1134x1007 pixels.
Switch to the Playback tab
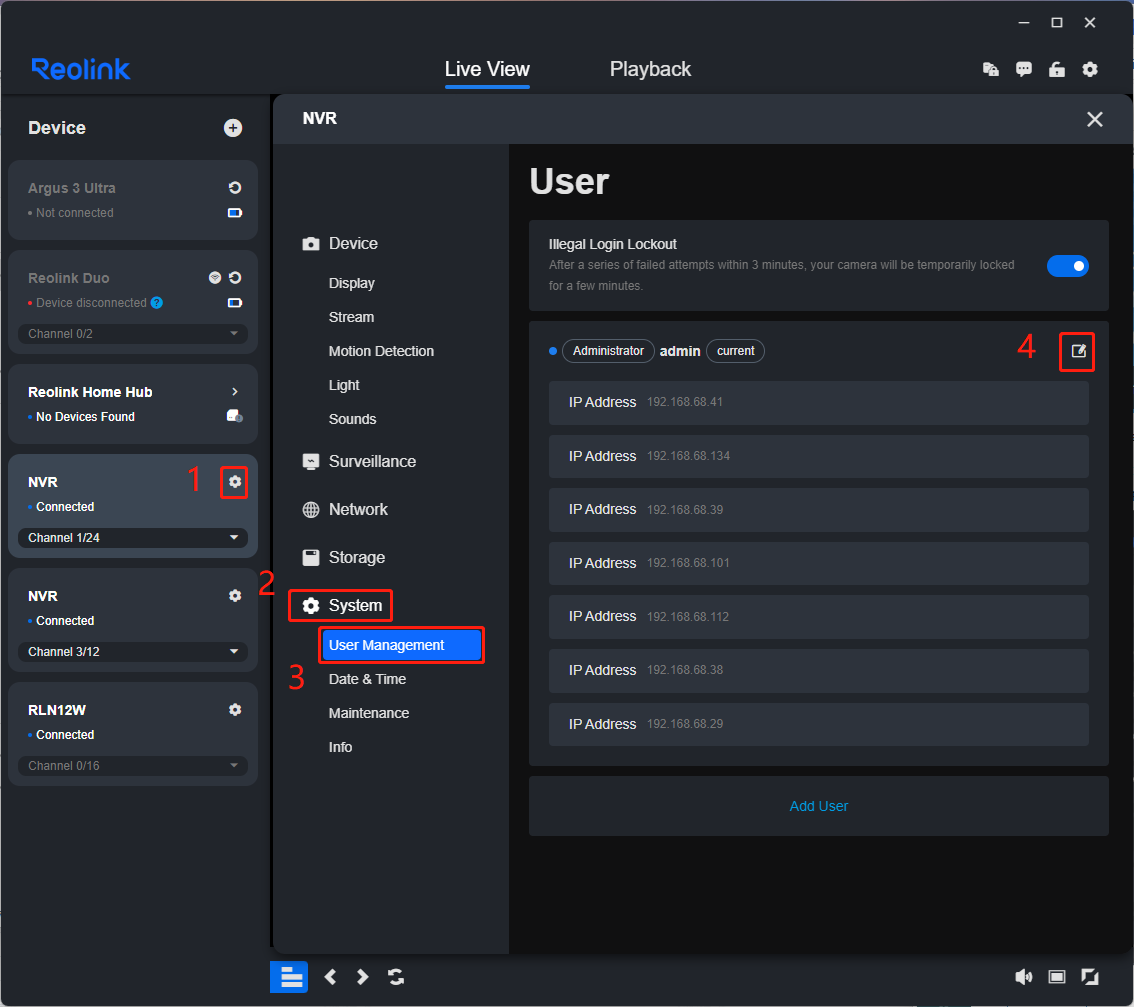[x=650, y=69]
